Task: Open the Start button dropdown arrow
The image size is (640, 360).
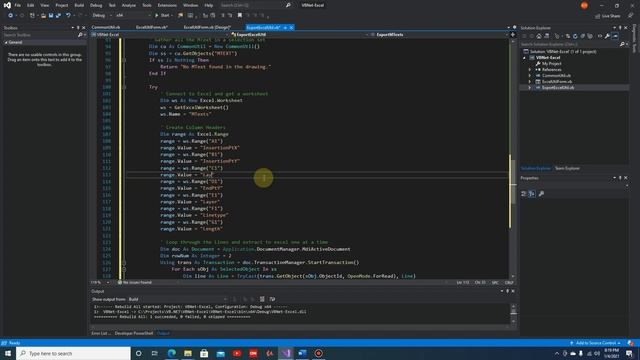Action: click(x=172, y=16)
